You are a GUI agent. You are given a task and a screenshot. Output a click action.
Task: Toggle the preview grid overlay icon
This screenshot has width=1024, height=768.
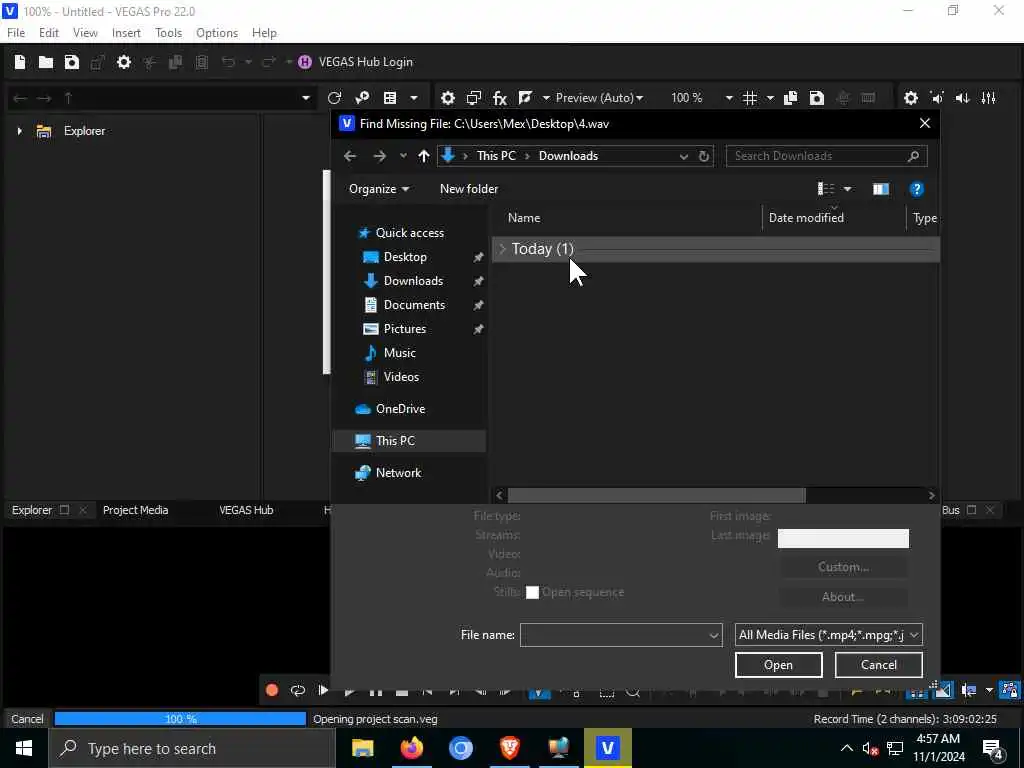click(x=750, y=98)
